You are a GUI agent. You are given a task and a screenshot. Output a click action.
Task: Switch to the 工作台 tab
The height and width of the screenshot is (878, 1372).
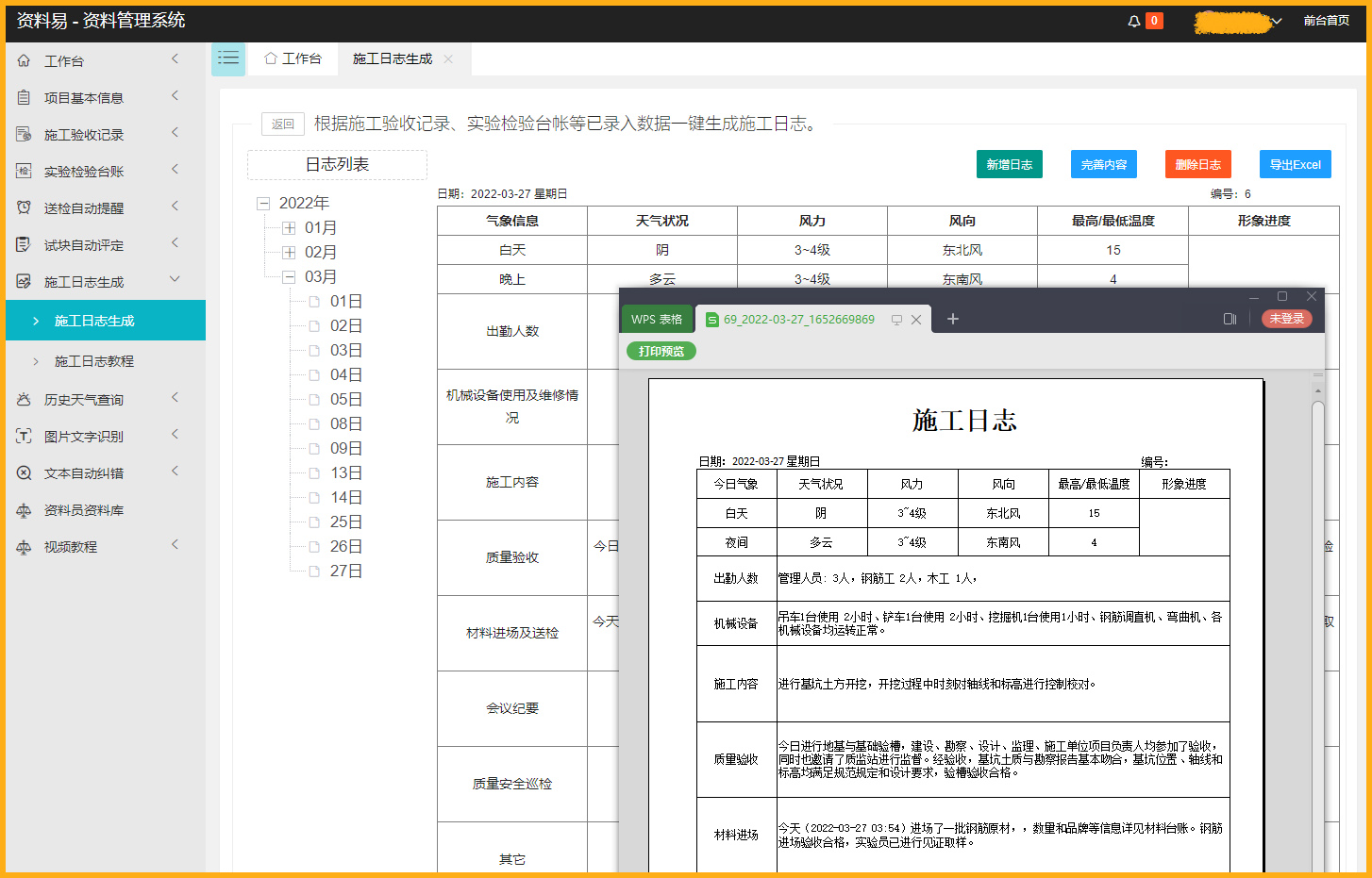pyautogui.click(x=293, y=58)
